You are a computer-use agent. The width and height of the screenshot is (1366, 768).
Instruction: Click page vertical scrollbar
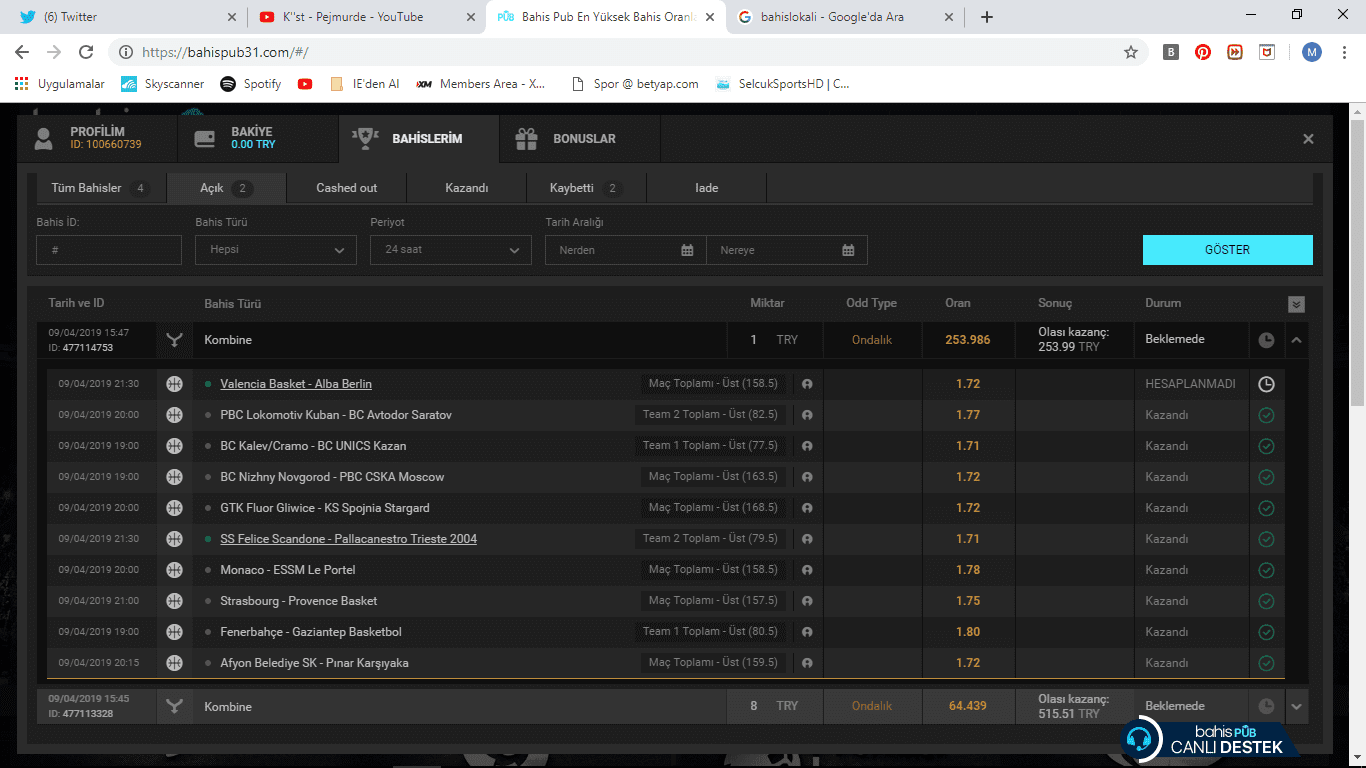[x=1357, y=262]
